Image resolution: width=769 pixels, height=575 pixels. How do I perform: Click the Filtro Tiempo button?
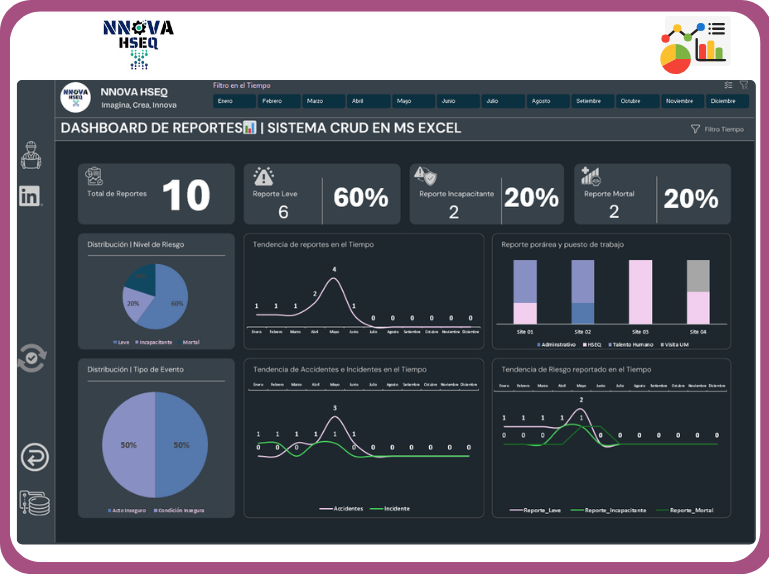pyautogui.click(x=717, y=129)
